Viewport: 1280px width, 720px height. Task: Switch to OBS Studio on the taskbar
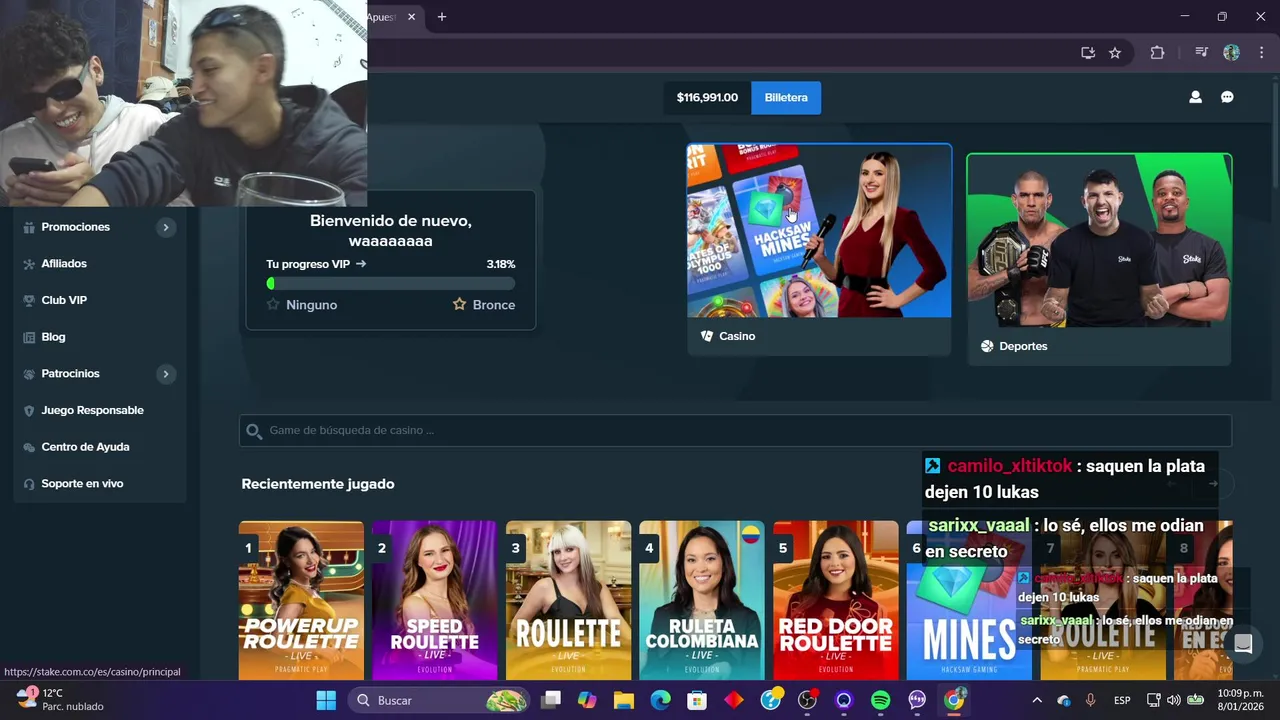point(808,700)
